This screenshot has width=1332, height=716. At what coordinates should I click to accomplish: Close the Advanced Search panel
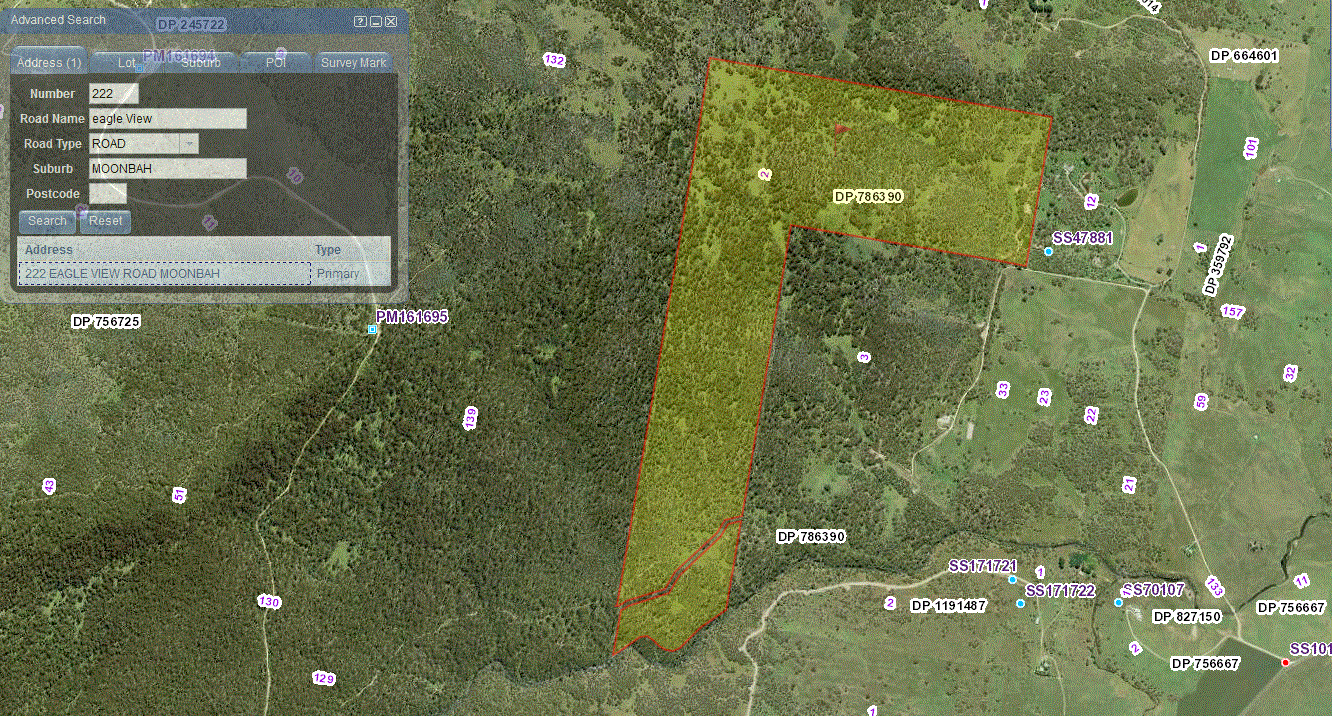pyautogui.click(x=391, y=21)
